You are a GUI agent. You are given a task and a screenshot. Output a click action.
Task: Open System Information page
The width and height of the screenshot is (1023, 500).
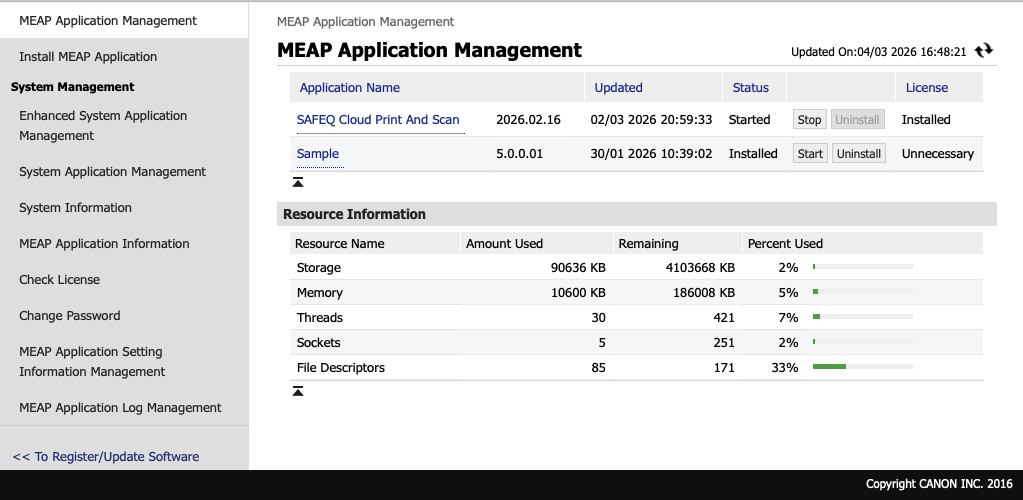coord(75,208)
